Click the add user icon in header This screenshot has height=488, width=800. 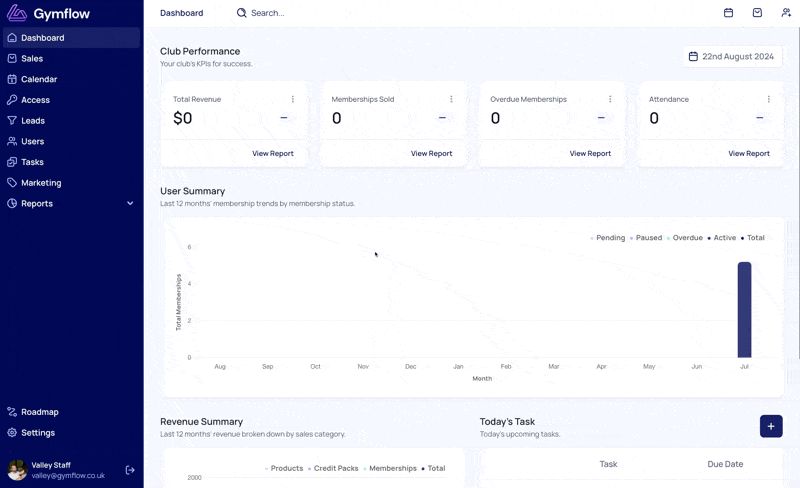coord(786,13)
